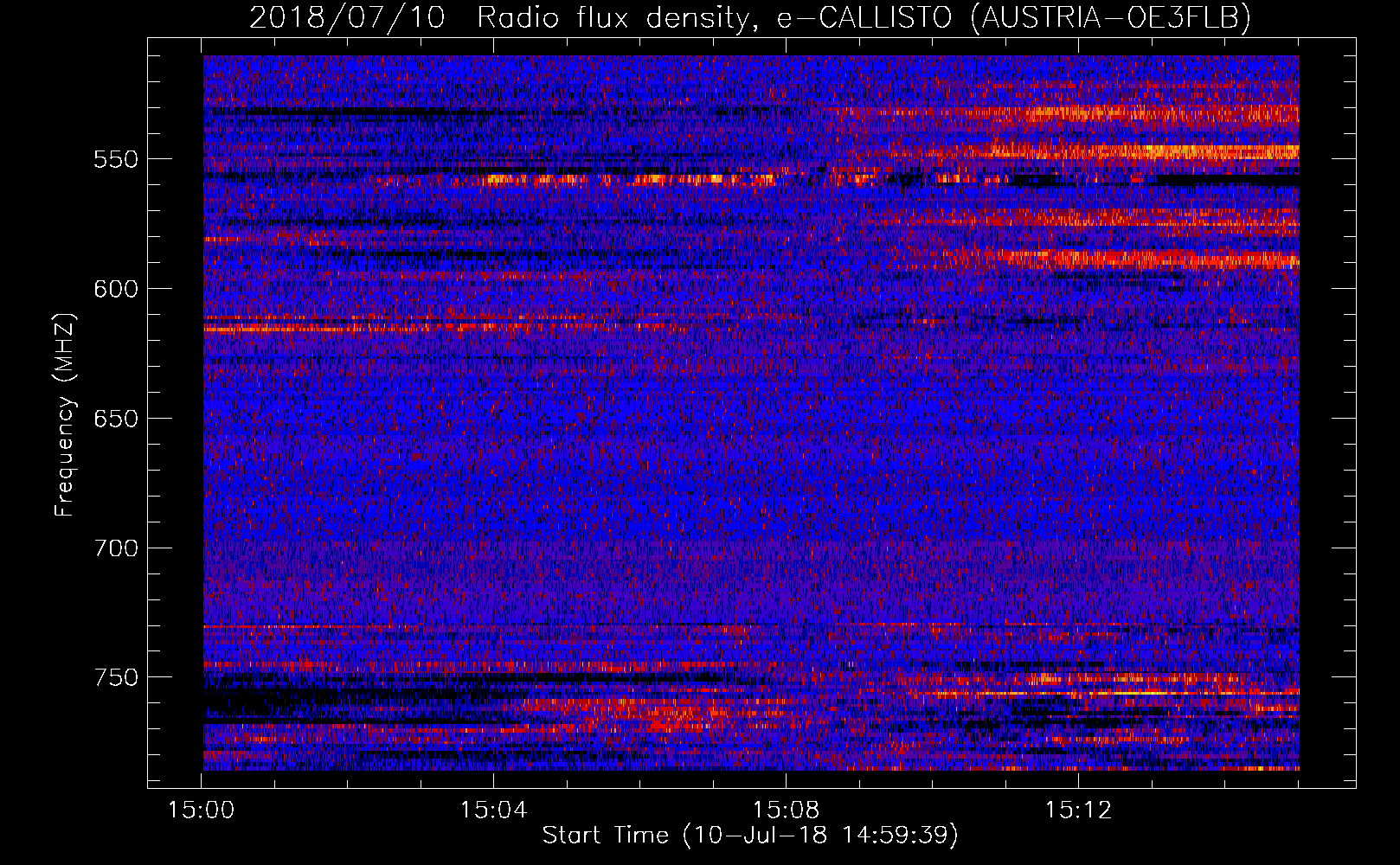Click the 550 frequency tick label
The width and height of the screenshot is (1400, 865).
point(116,159)
